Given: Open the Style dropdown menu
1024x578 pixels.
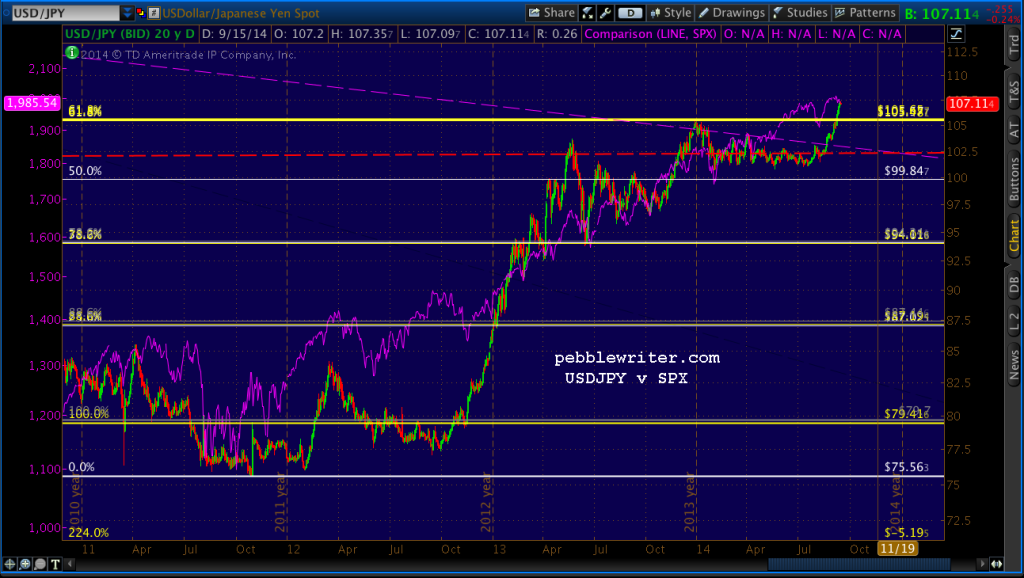Looking at the screenshot, I should tap(676, 14).
